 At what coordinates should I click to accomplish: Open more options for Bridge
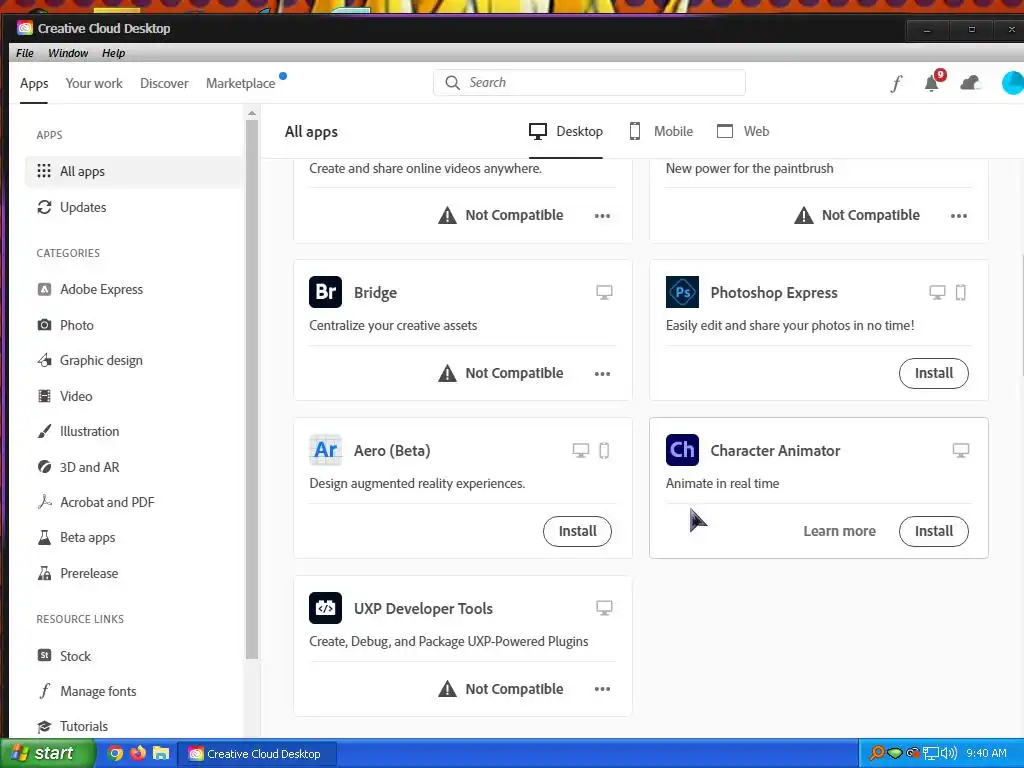[x=602, y=374]
